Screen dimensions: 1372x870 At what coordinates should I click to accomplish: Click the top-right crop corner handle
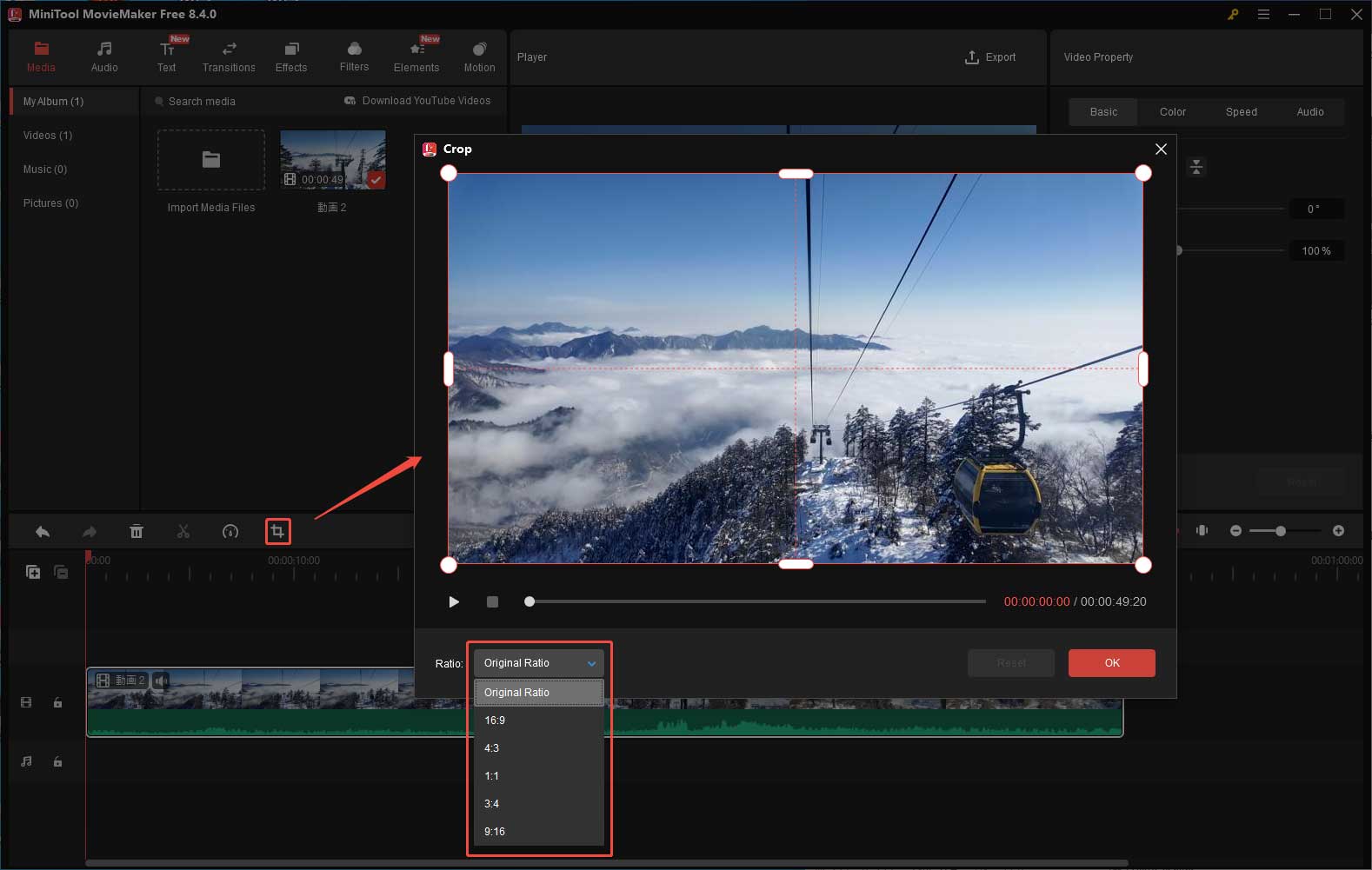(x=1143, y=173)
